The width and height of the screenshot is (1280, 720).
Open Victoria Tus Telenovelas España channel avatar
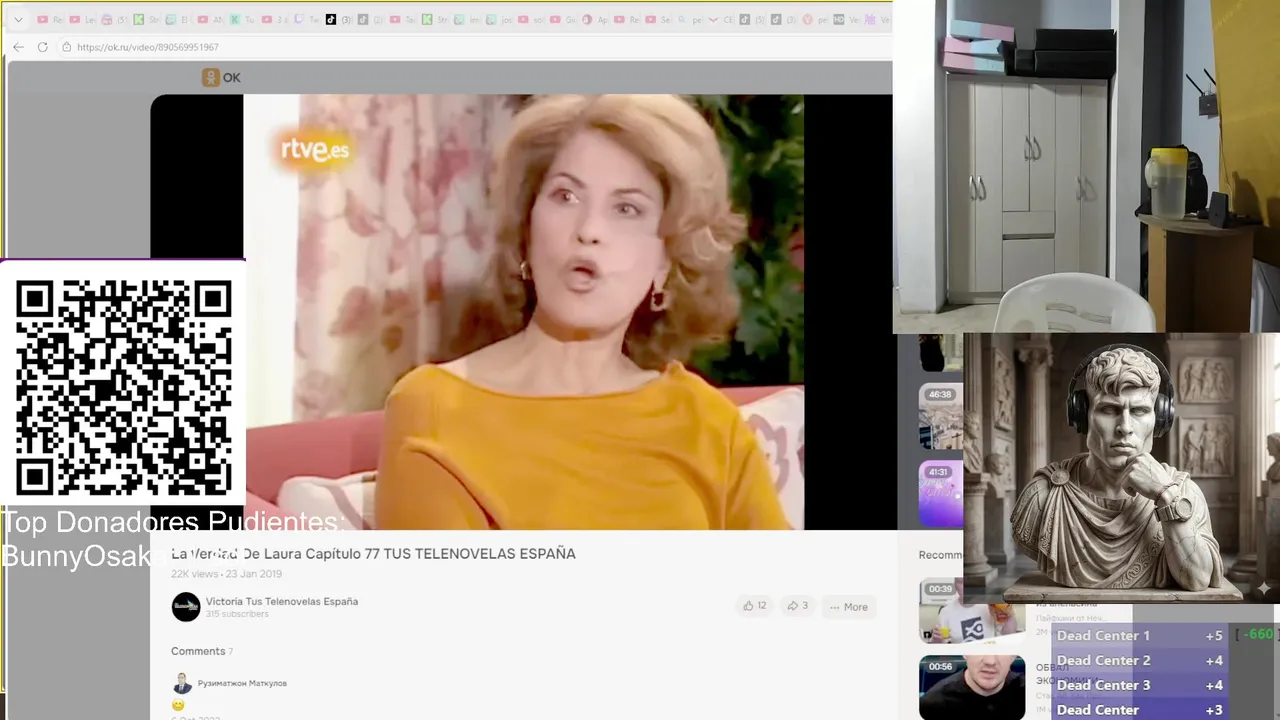pos(186,607)
